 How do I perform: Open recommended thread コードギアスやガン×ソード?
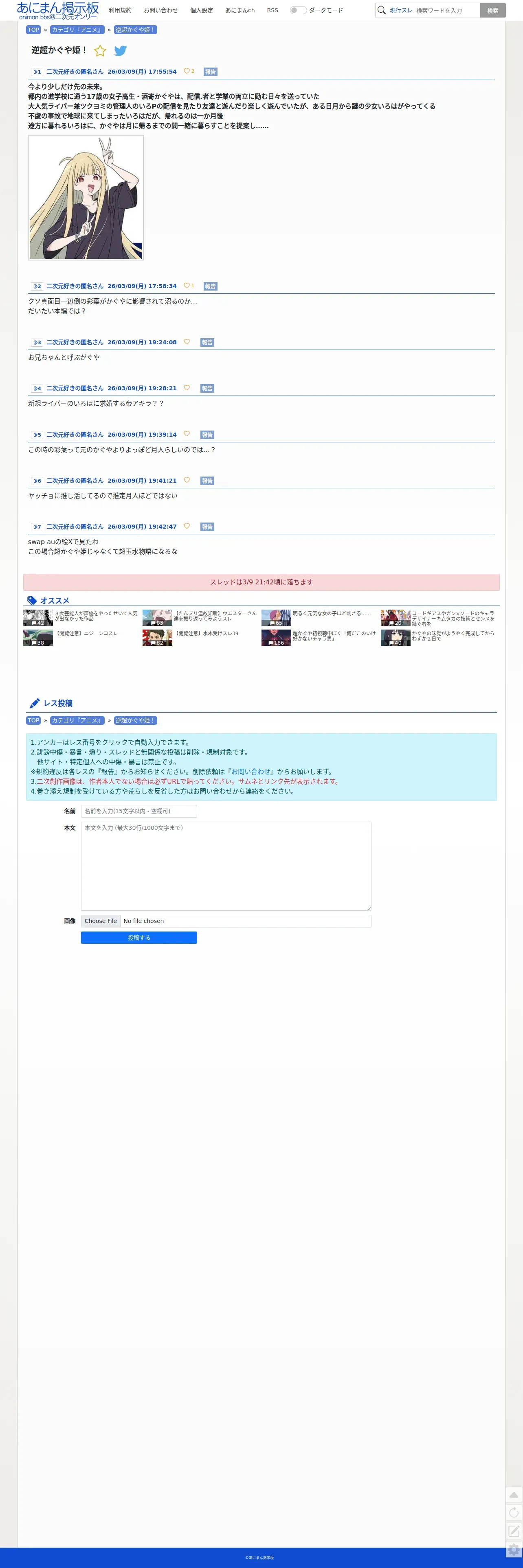click(x=453, y=619)
